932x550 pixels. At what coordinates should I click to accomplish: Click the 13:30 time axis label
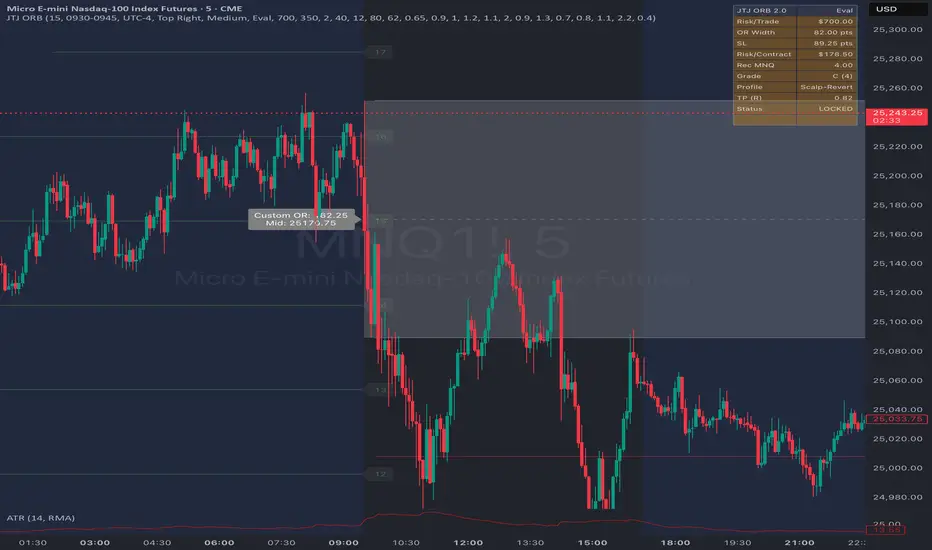pyautogui.click(x=530, y=542)
